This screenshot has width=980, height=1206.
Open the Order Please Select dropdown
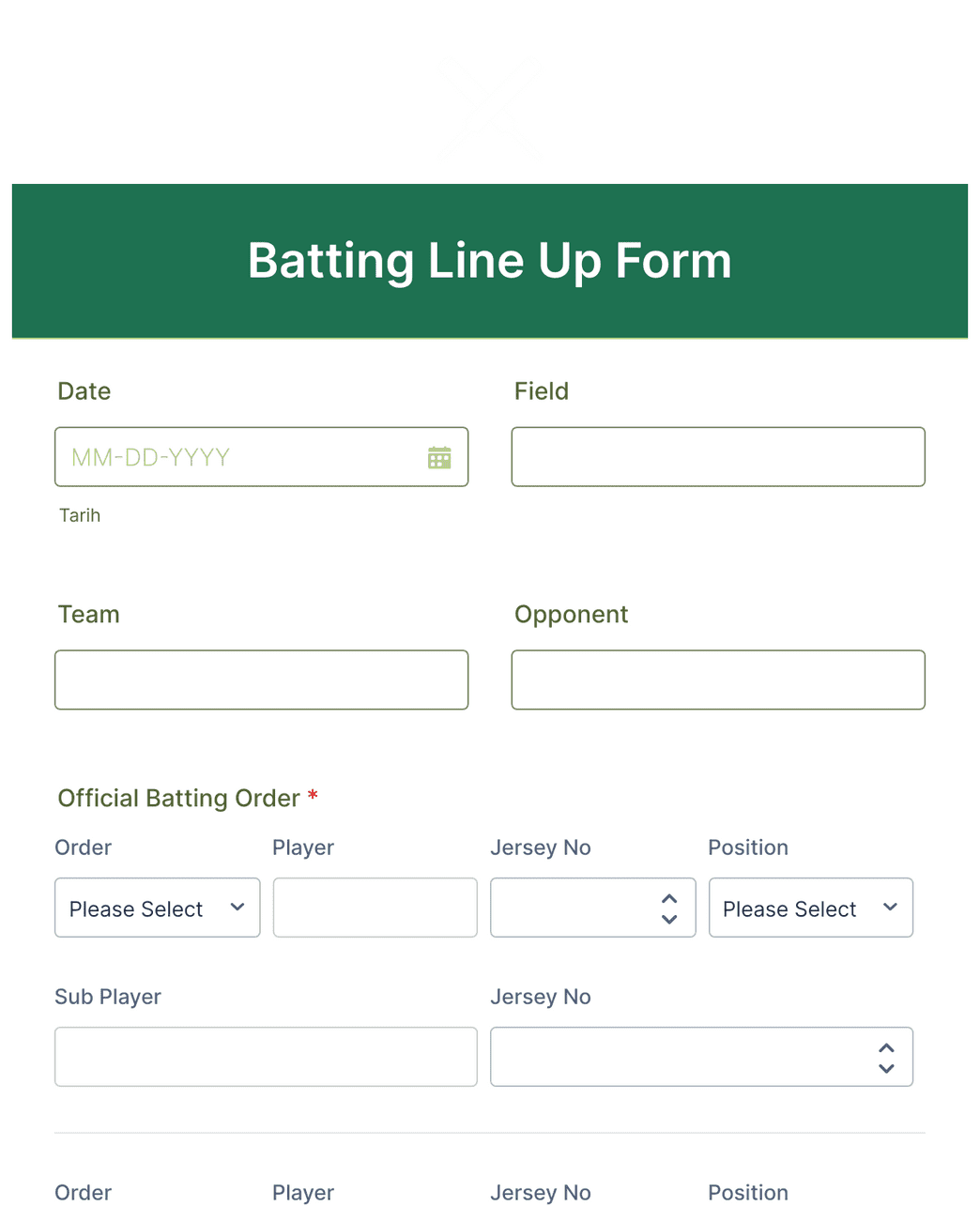157,908
